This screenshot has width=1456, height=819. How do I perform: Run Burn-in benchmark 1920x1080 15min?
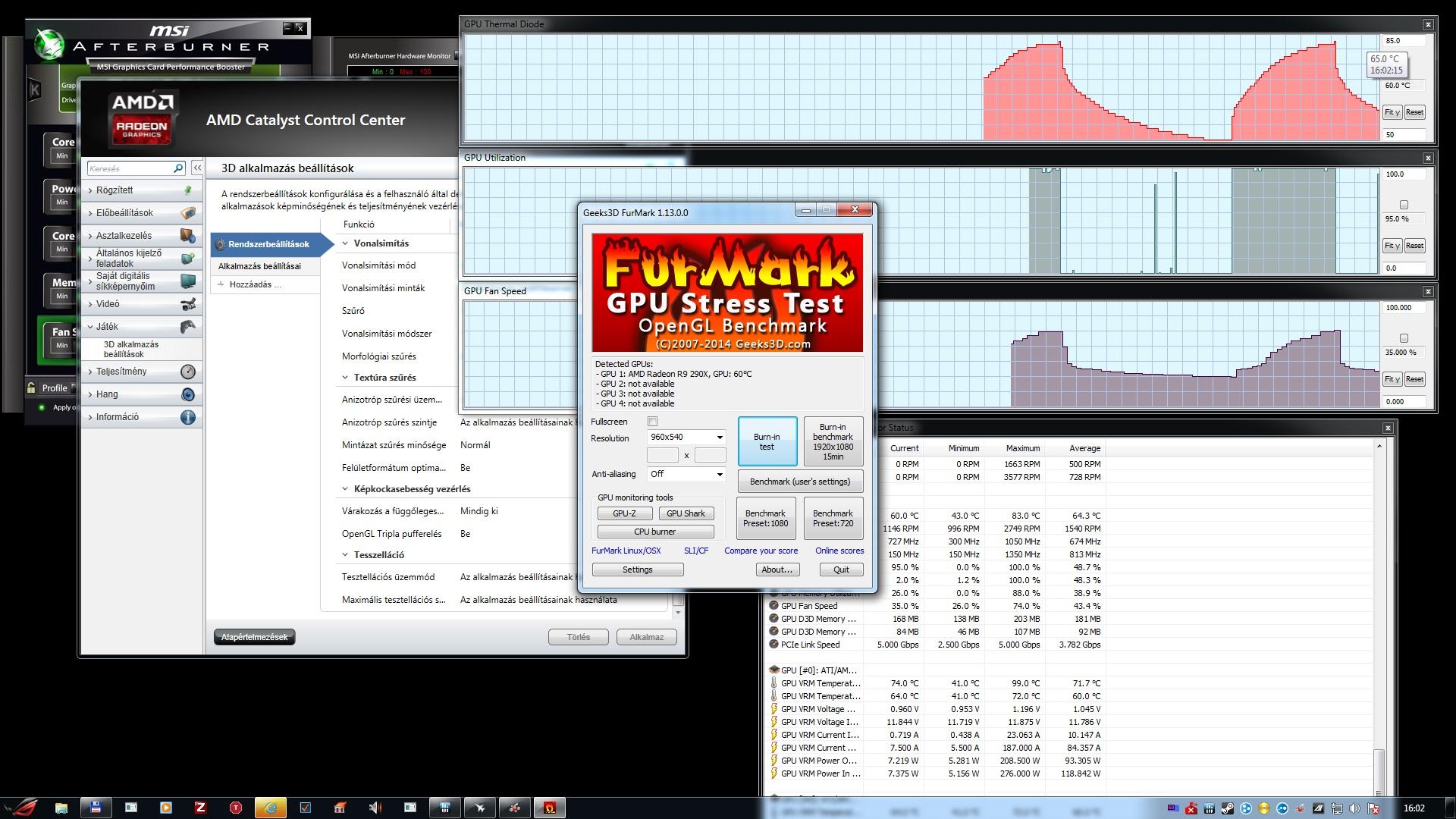tap(833, 441)
